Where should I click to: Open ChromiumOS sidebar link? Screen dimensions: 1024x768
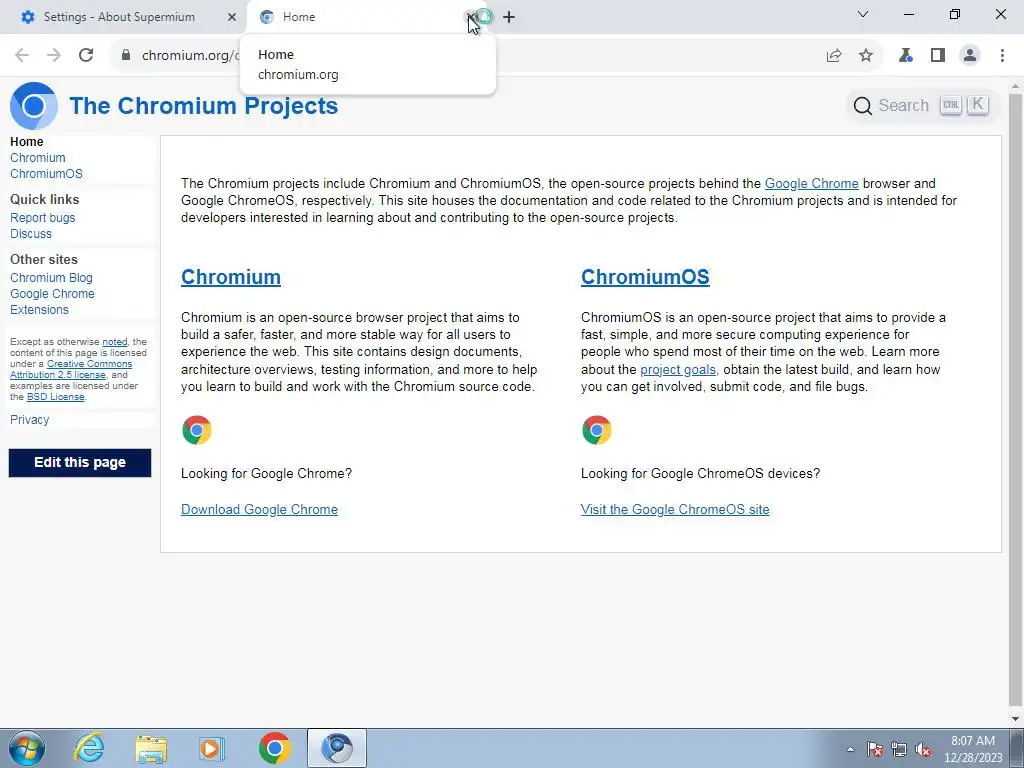[46, 174]
